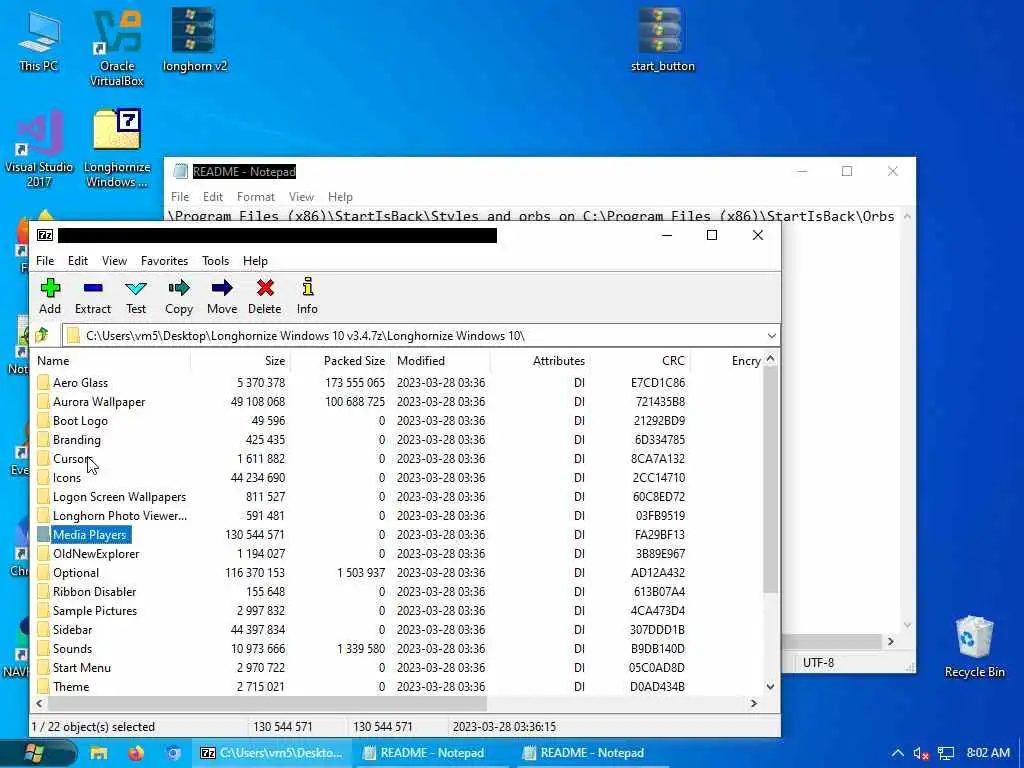Open the Format menu in Notepad
1024x768 pixels.
255,197
